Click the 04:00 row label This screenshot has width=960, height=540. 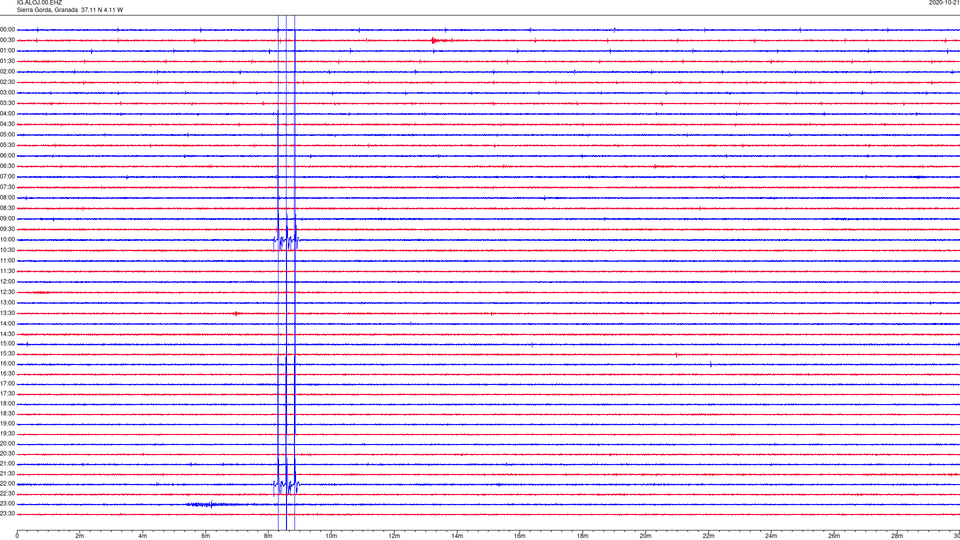point(8,113)
